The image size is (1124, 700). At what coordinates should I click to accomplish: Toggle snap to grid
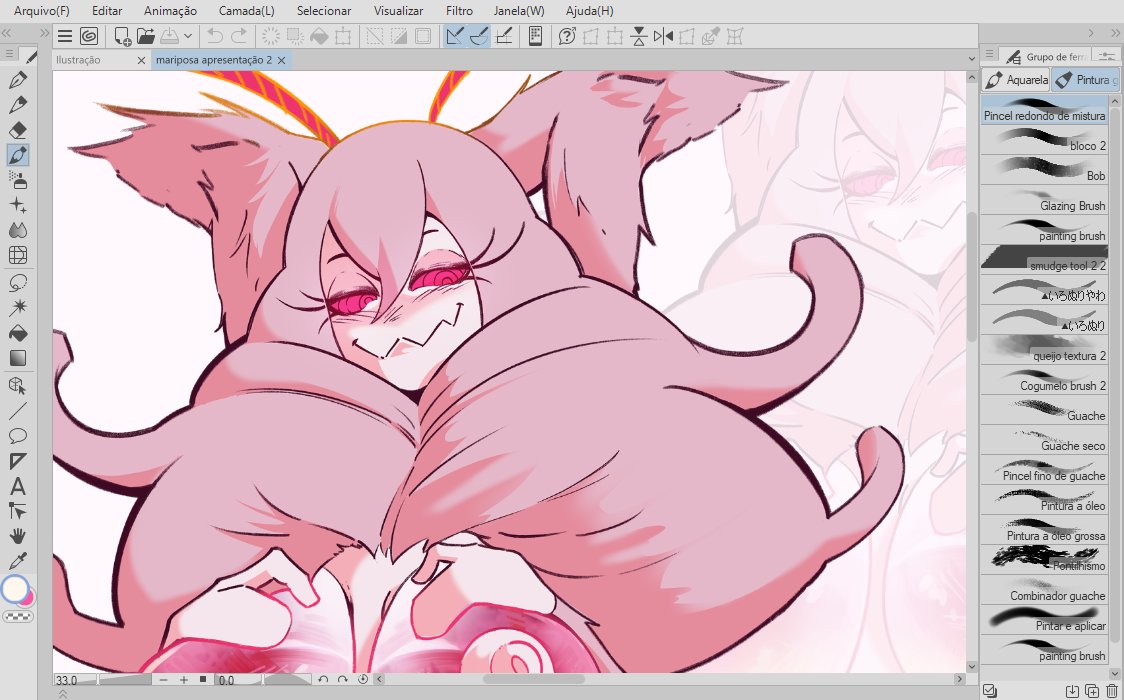504,36
